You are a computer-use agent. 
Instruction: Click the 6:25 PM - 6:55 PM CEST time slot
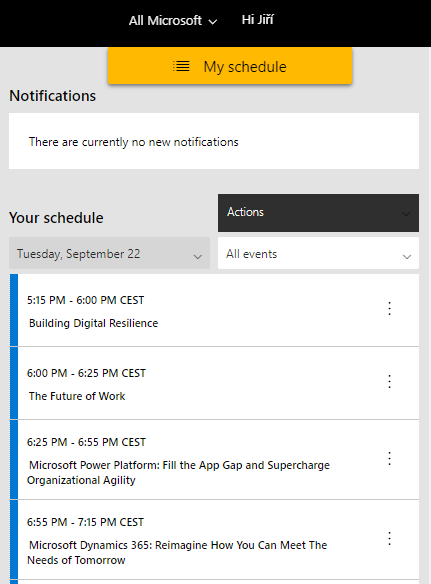[x=86, y=442]
